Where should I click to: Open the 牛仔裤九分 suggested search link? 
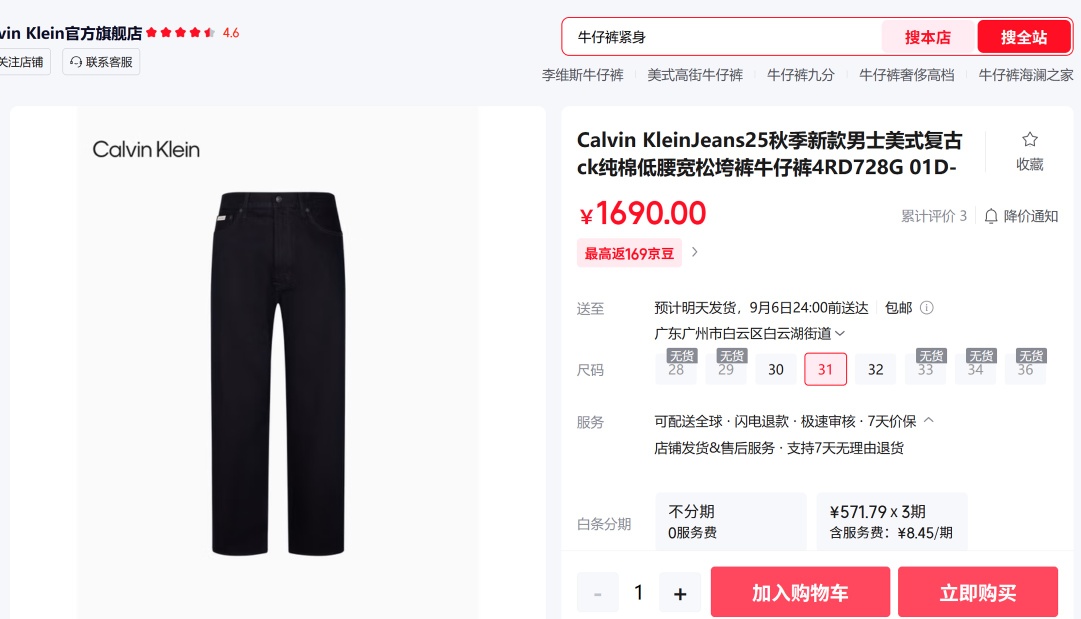(800, 75)
